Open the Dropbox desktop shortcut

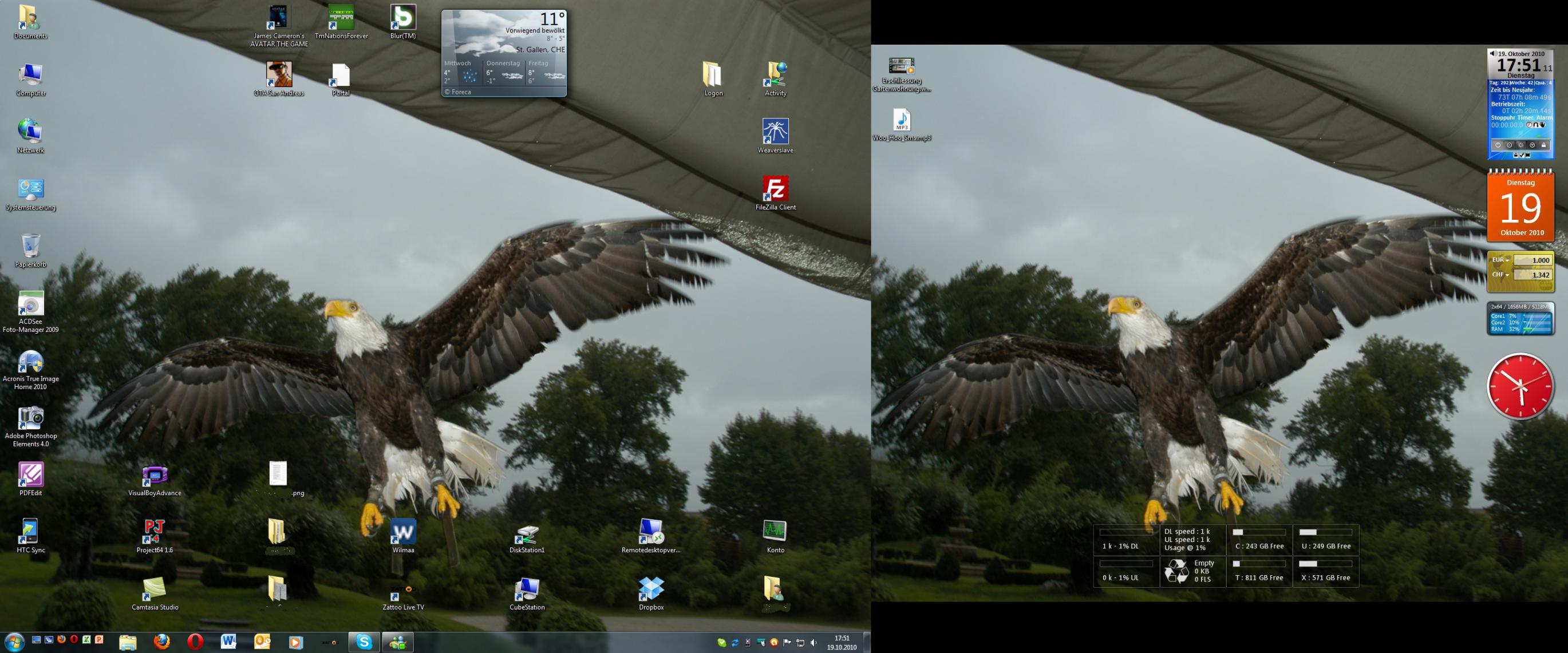651,588
